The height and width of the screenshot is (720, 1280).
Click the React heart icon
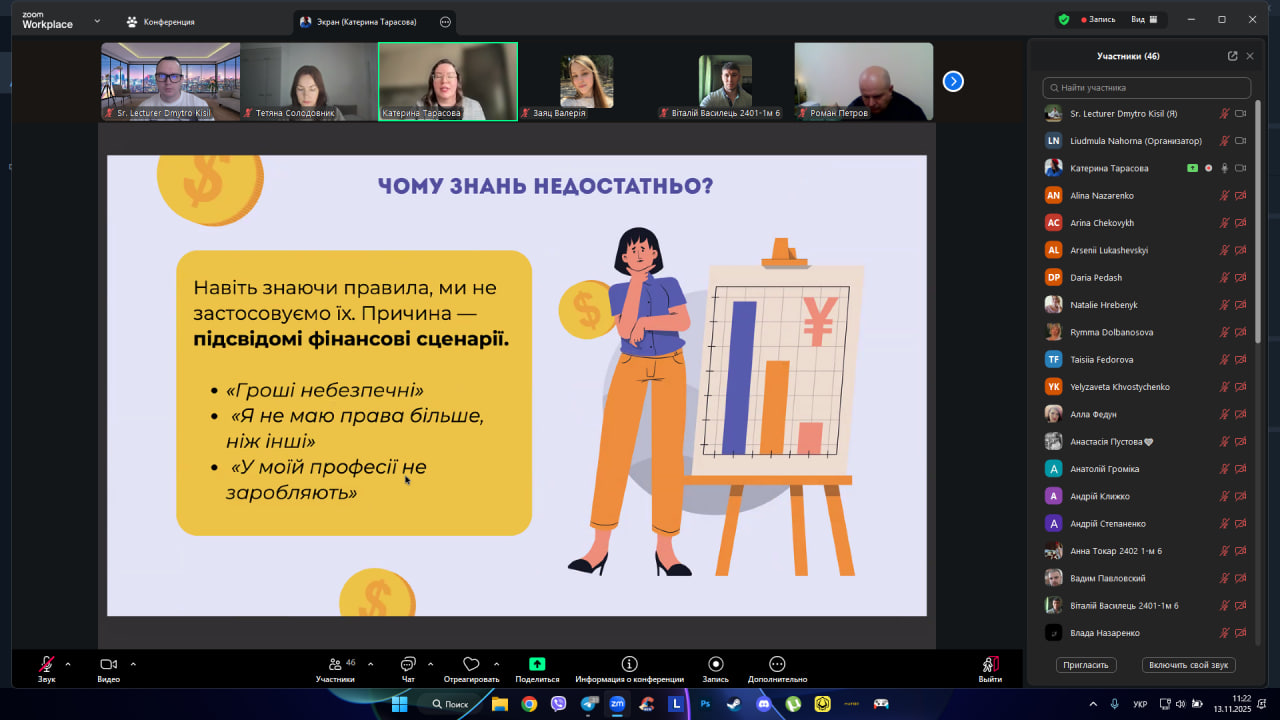471,665
